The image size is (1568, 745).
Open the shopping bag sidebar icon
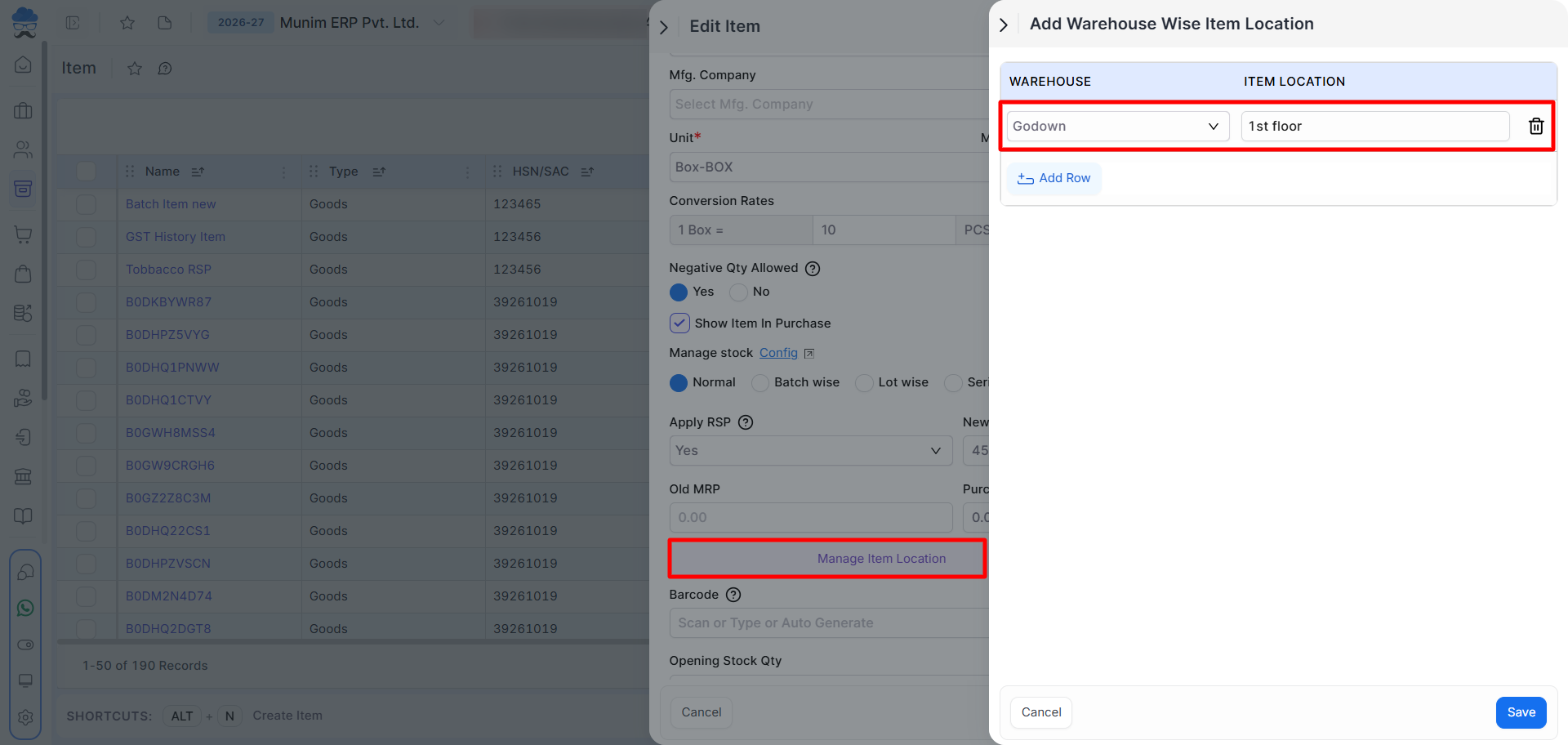[24, 274]
